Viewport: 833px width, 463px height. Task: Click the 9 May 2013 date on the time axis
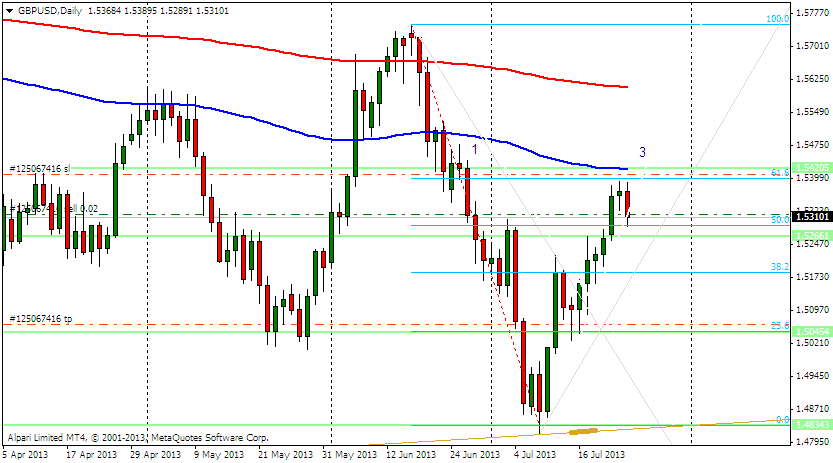click(219, 455)
